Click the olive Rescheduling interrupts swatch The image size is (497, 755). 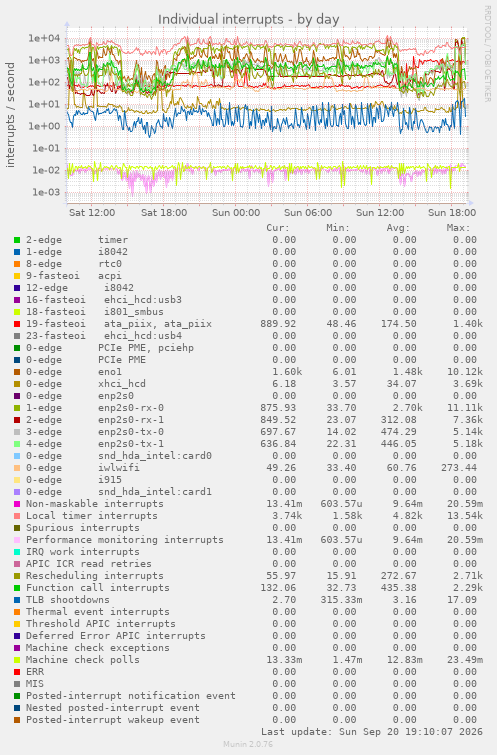click(x=17, y=576)
